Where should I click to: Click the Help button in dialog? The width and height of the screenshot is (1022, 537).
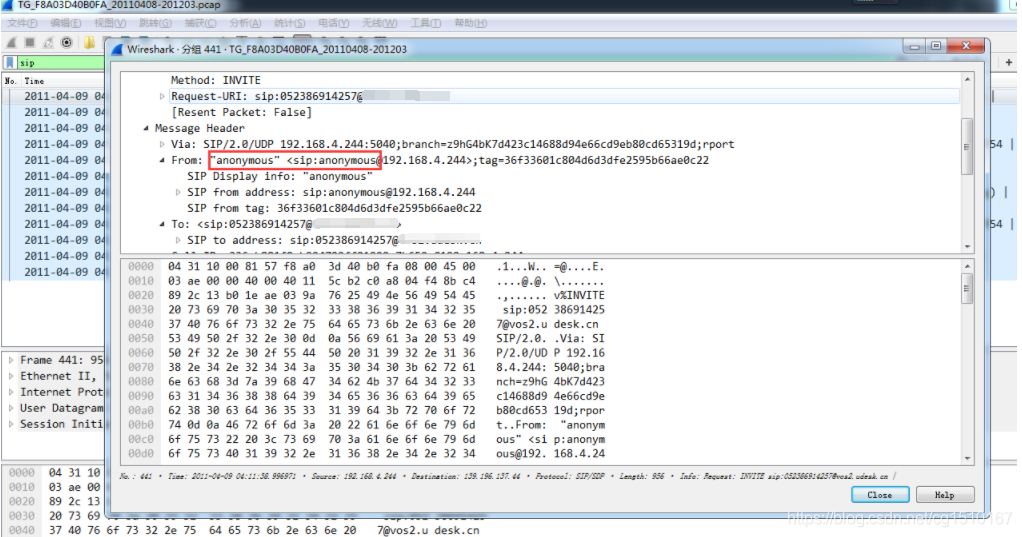coord(944,495)
